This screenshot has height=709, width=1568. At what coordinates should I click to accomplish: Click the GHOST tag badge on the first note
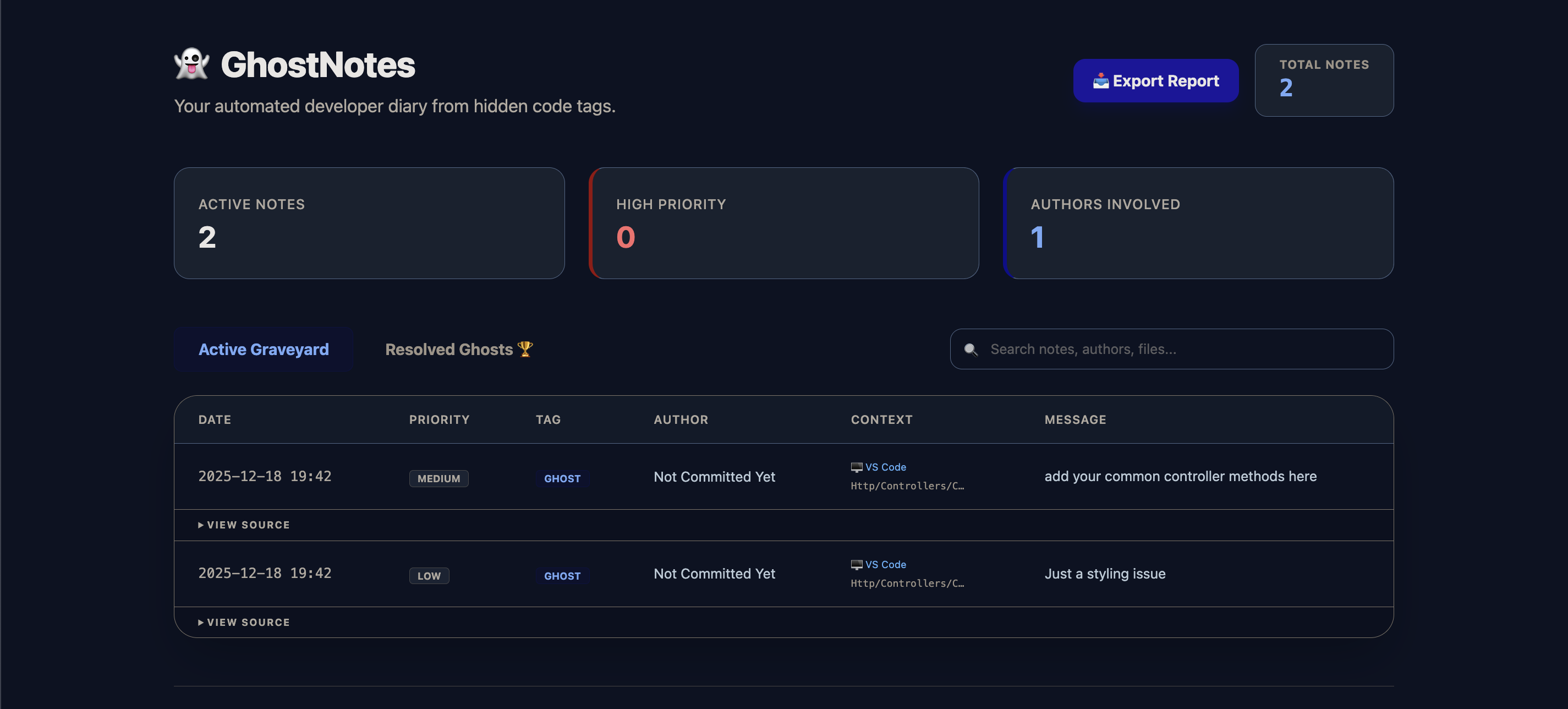pyautogui.click(x=562, y=478)
